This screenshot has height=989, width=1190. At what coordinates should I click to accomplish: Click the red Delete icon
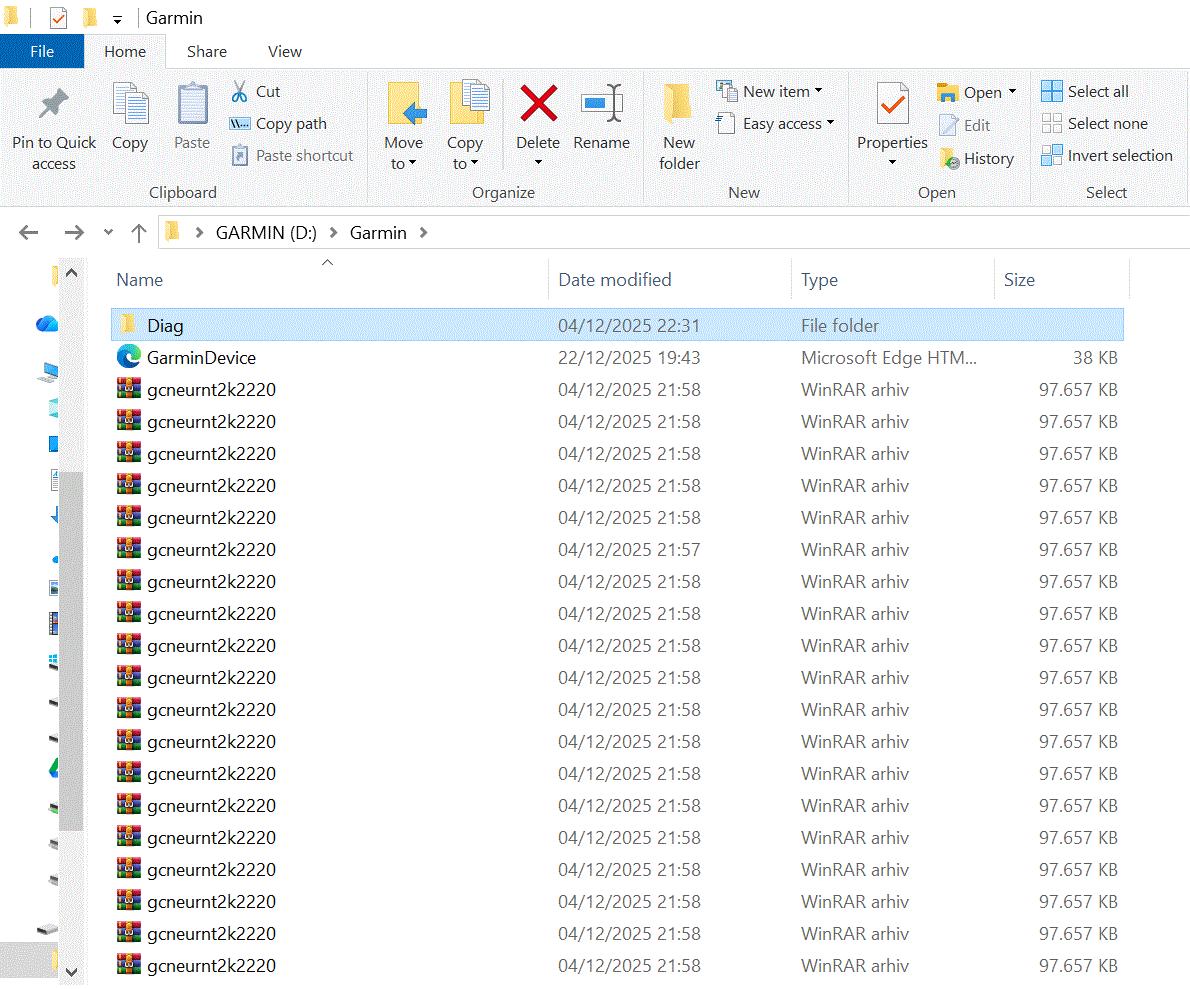coord(538,104)
